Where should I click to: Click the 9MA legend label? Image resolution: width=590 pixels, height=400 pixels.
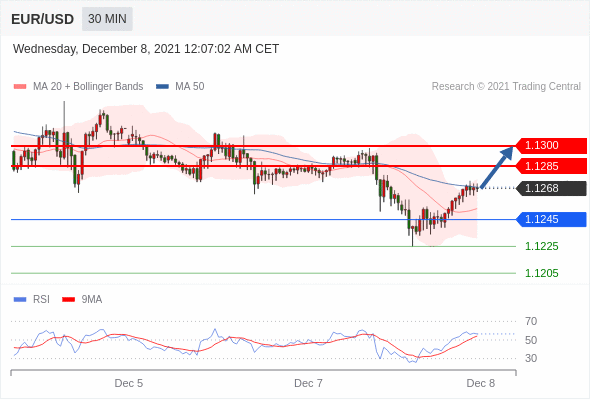[92, 300]
